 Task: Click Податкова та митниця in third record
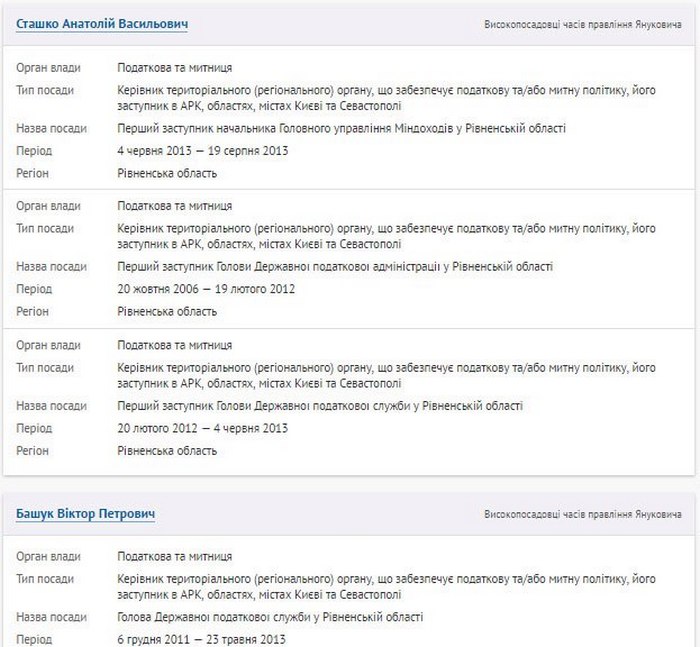[175, 345]
